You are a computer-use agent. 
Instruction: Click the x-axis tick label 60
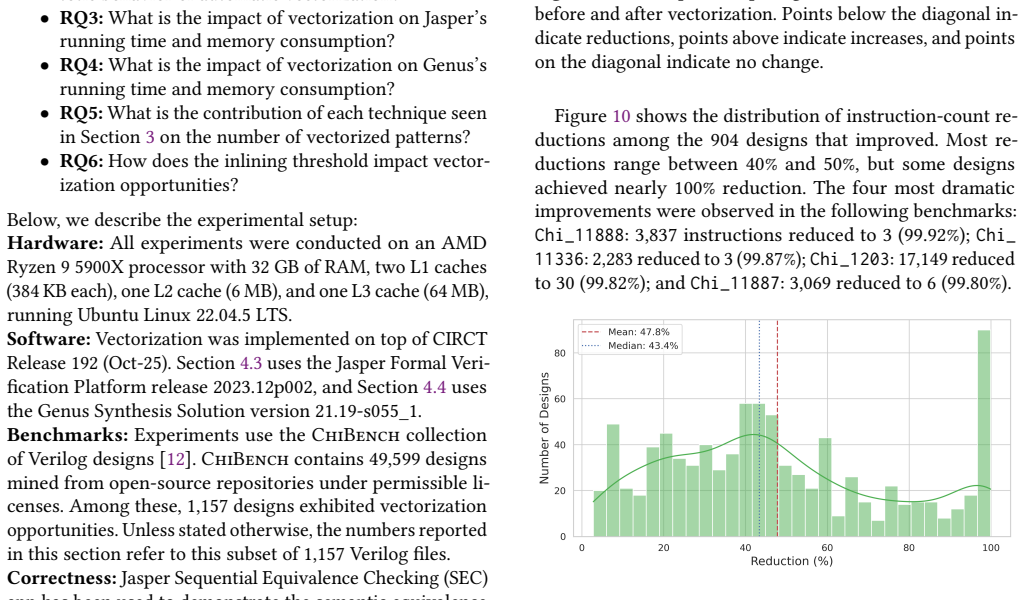coord(827,548)
